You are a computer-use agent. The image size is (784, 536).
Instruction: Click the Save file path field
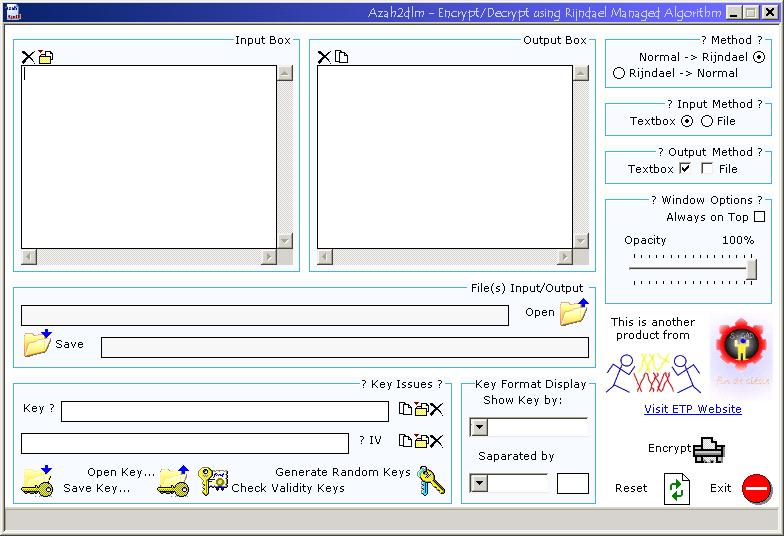pos(345,348)
